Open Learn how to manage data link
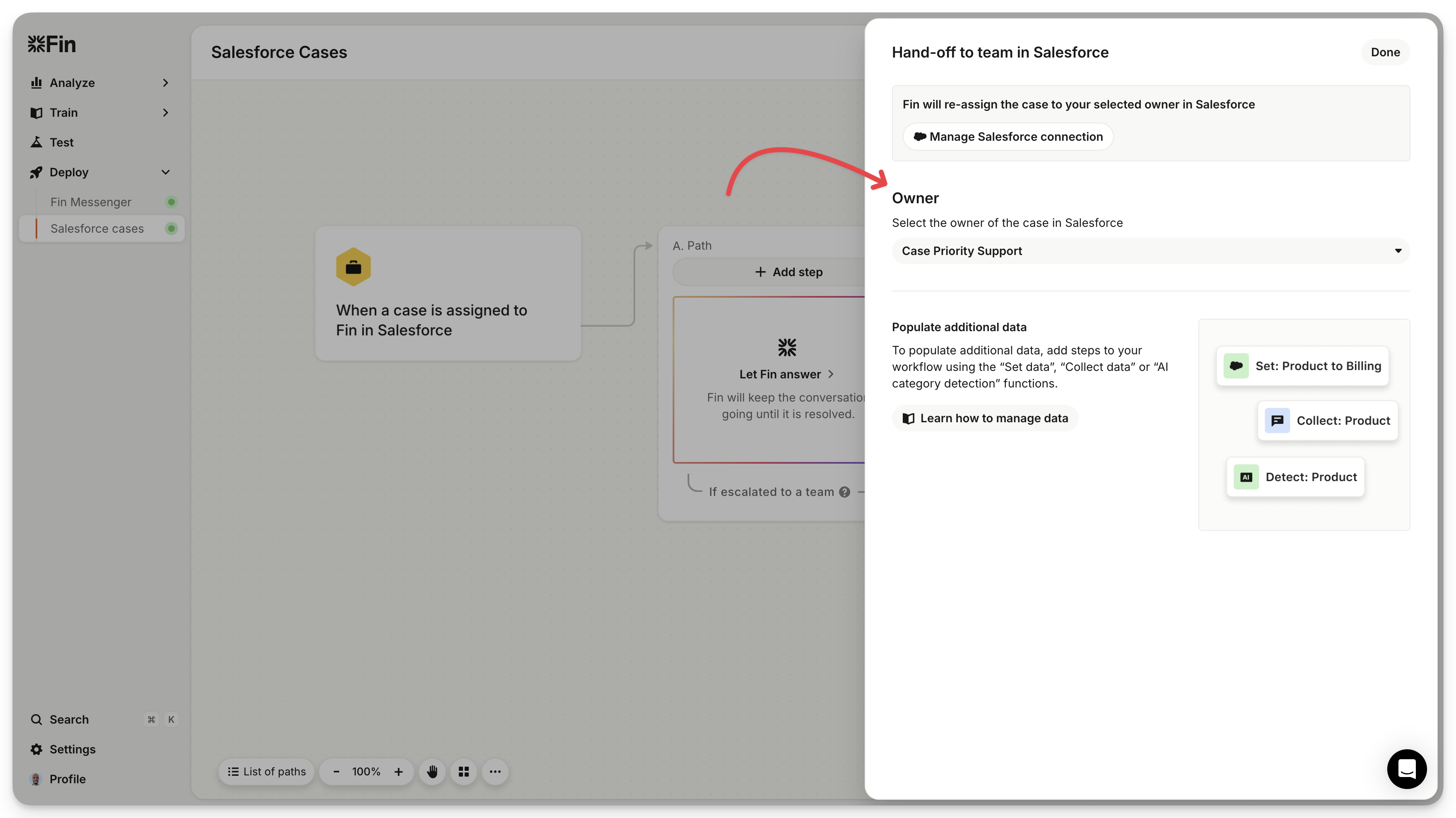The width and height of the screenshot is (1456, 818). [x=985, y=419]
